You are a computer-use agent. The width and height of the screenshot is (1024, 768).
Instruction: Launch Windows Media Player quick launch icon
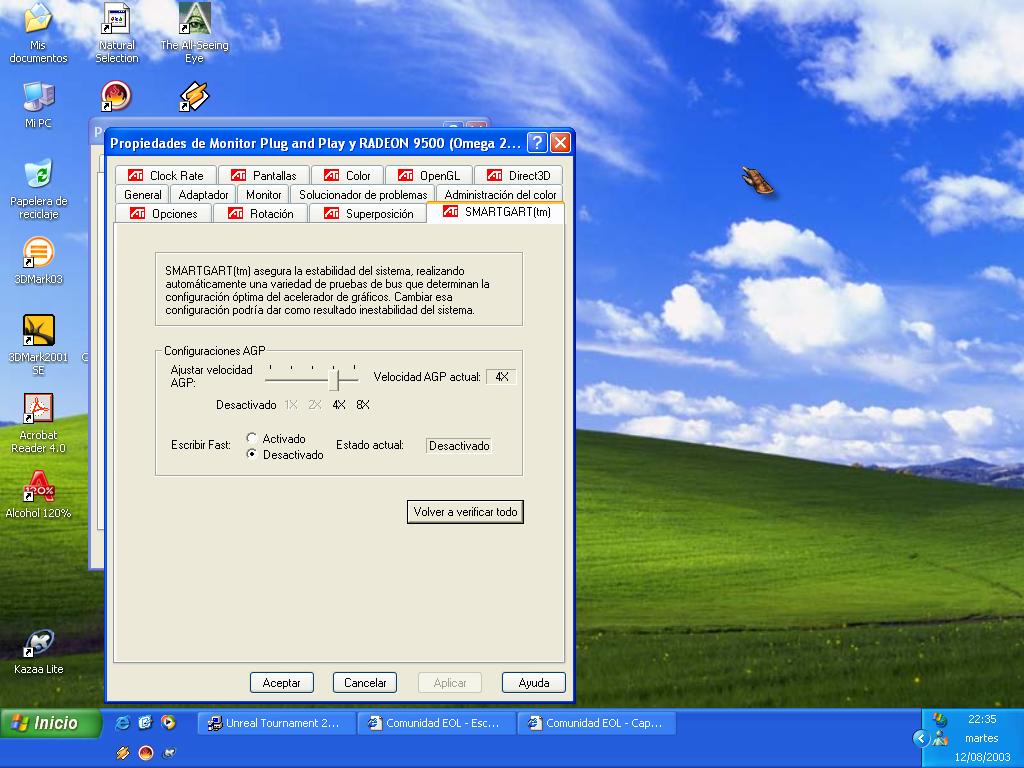tap(168, 722)
